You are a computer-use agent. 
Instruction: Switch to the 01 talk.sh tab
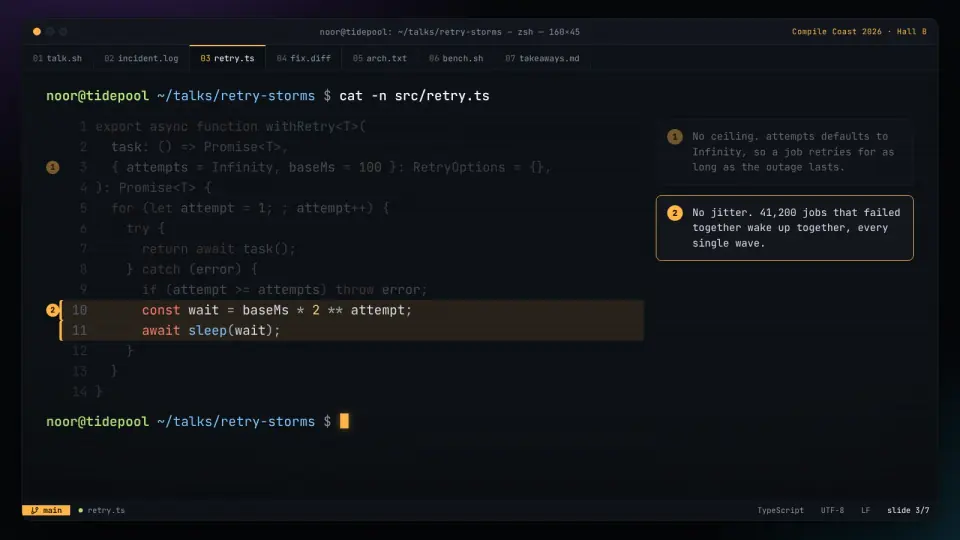pyautogui.click(x=57, y=58)
